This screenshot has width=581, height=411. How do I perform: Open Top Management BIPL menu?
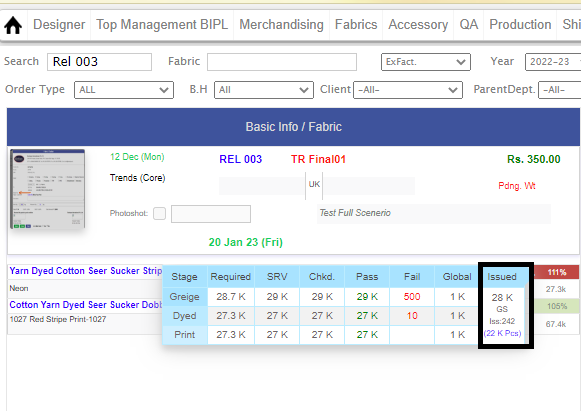point(162,24)
